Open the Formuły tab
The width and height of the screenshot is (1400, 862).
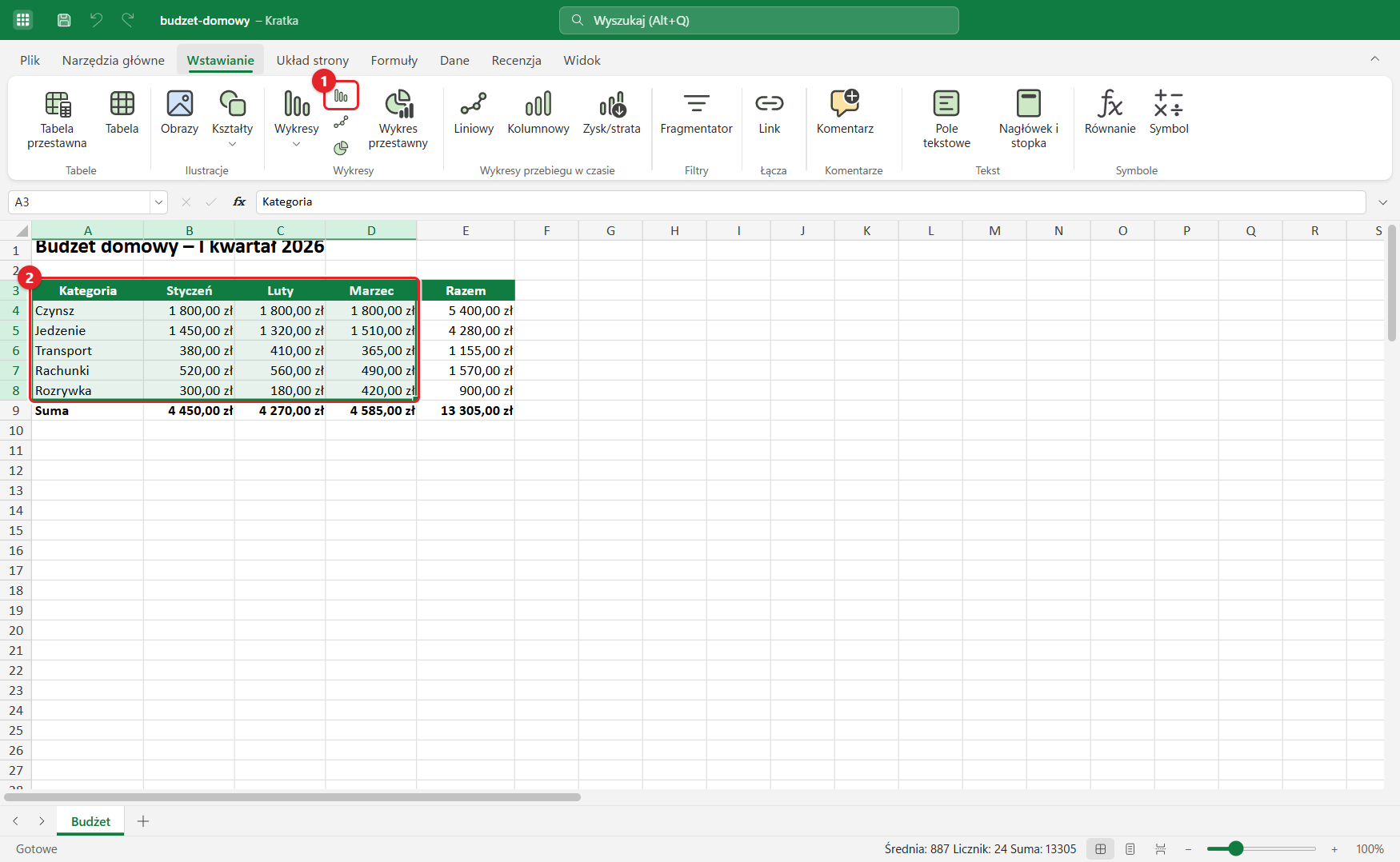point(394,60)
